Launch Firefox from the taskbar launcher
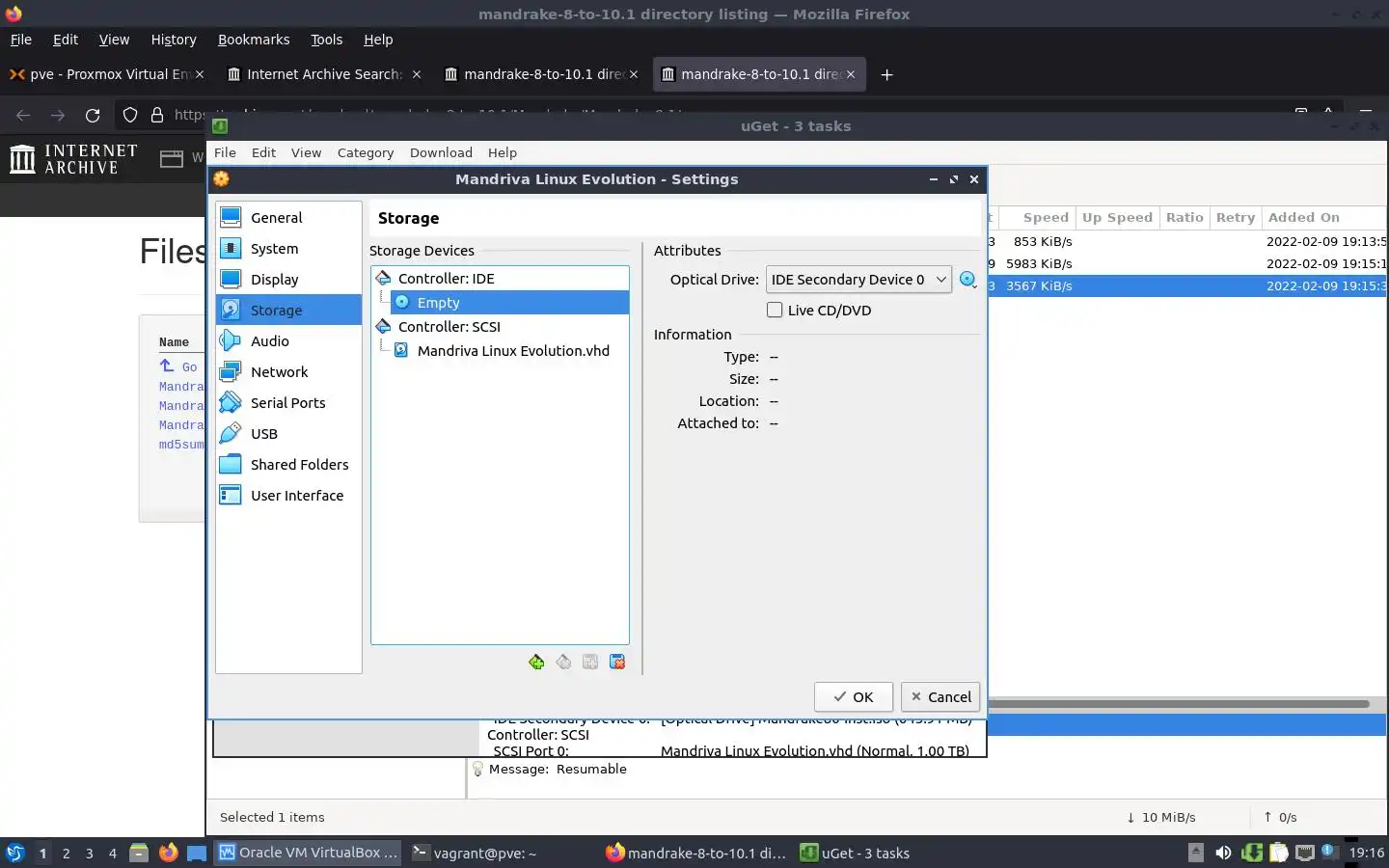Viewport: 1389px width, 868px height. point(168,853)
